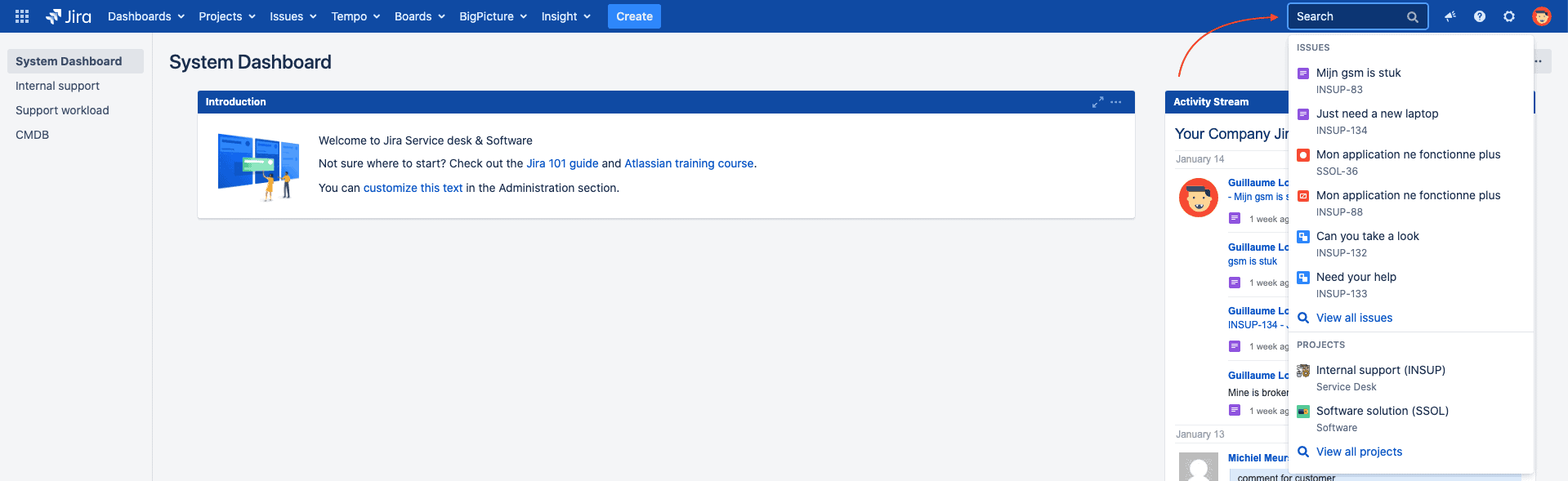Click the Activity Stream gadget title
The height and width of the screenshot is (481, 1568).
[x=1211, y=102]
